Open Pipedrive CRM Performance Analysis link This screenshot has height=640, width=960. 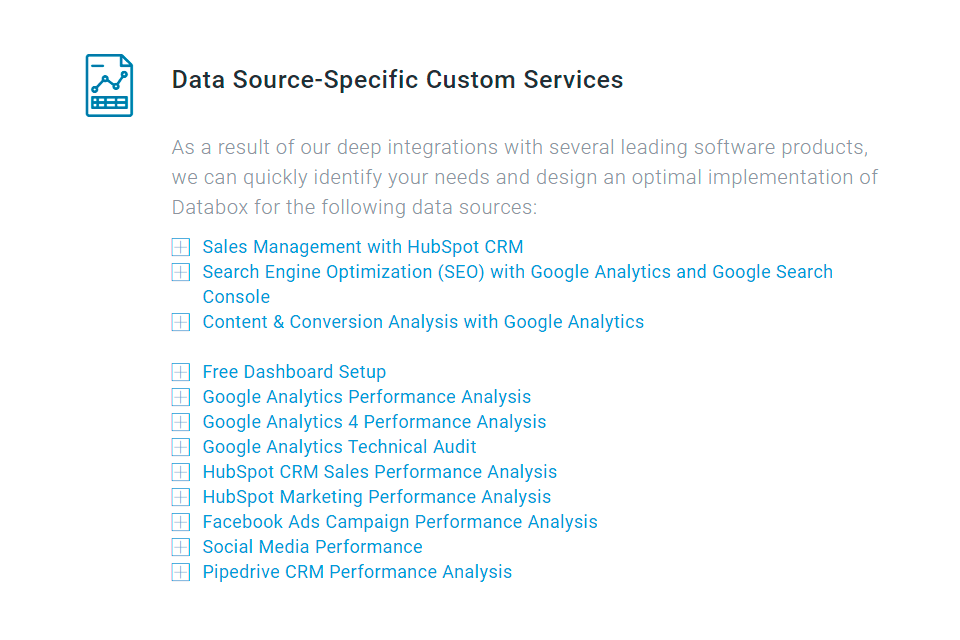[x=357, y=572]
